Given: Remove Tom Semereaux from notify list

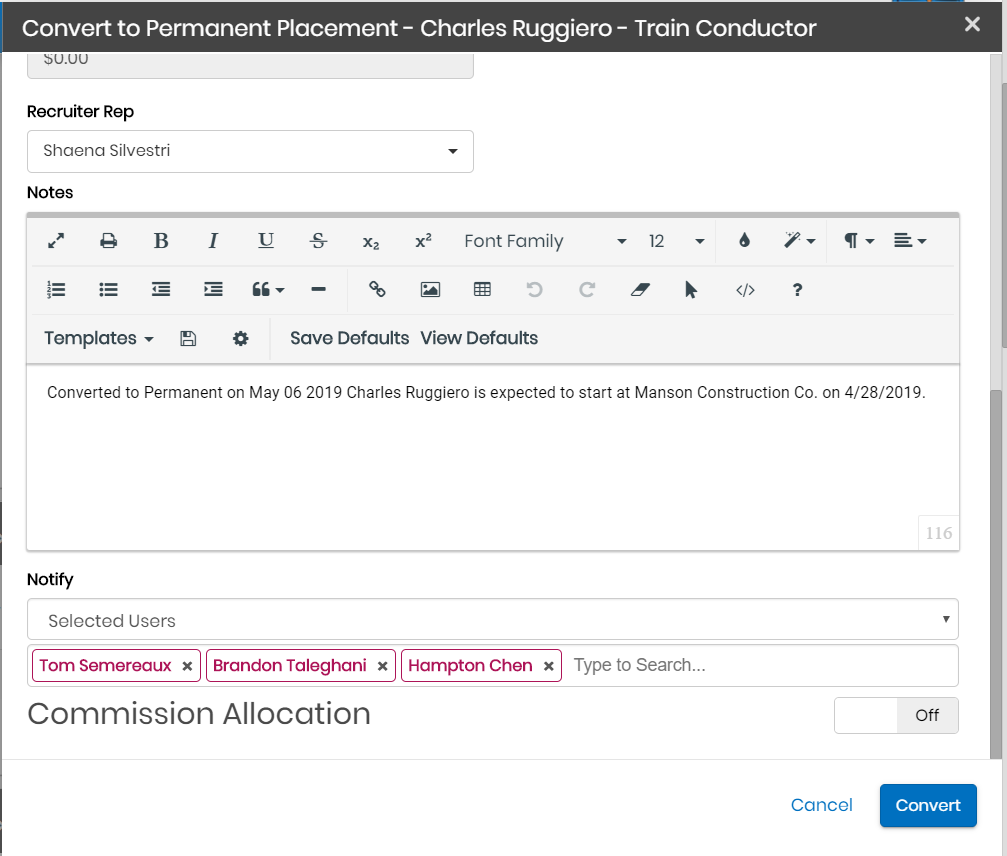Looking at the screenshot, I should pos(187,666).
